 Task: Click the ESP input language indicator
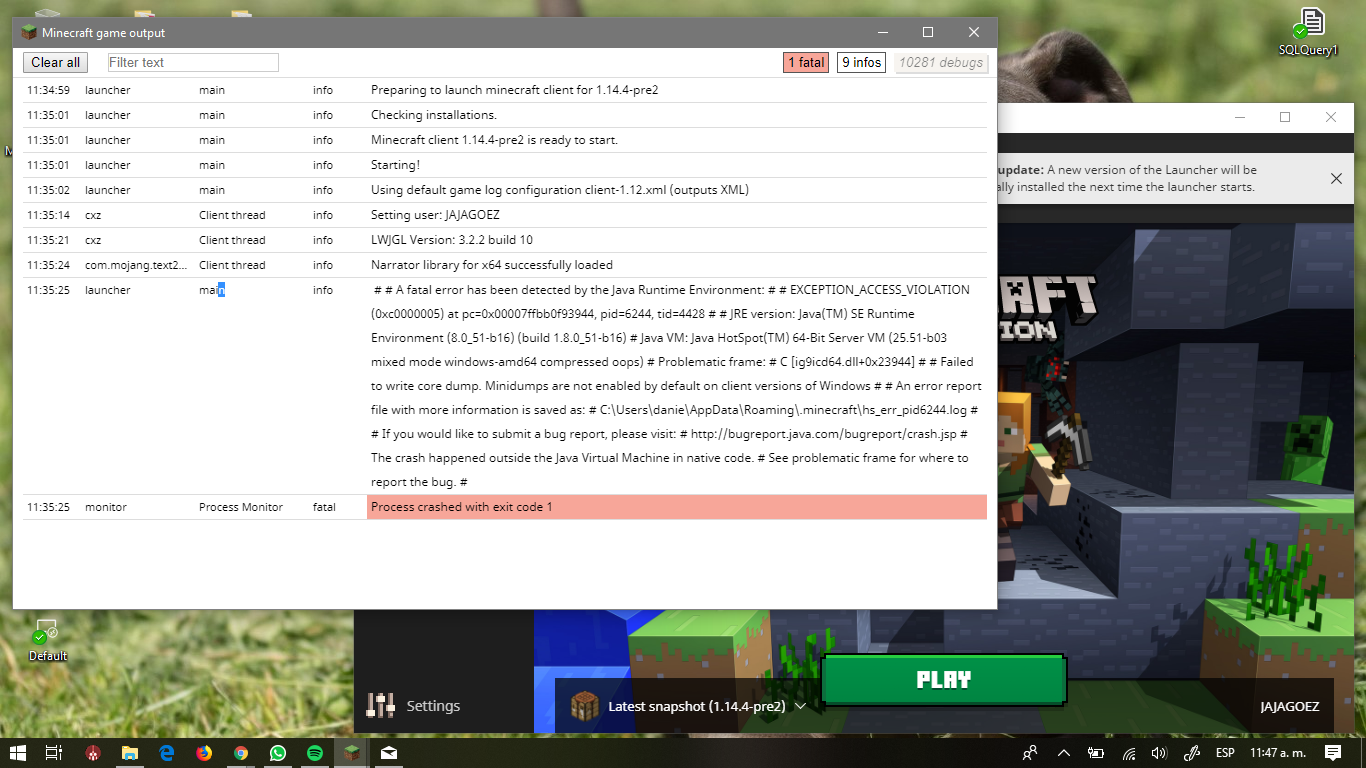tap(1224, 753)
